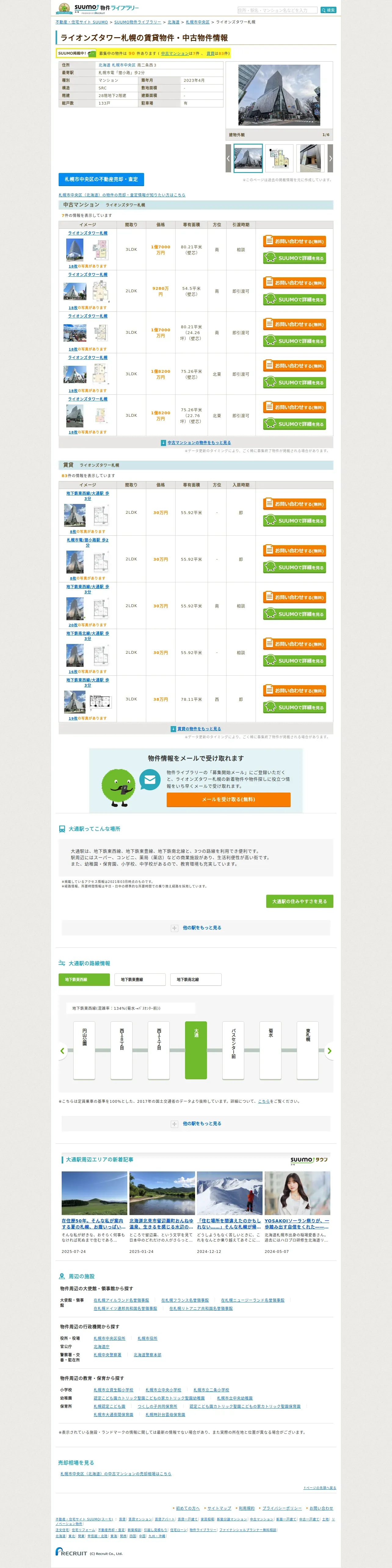Open 在札幌アイルランド名誉領事館 link
Screen dimensions: 392x1568
(x=121, y=1300)
